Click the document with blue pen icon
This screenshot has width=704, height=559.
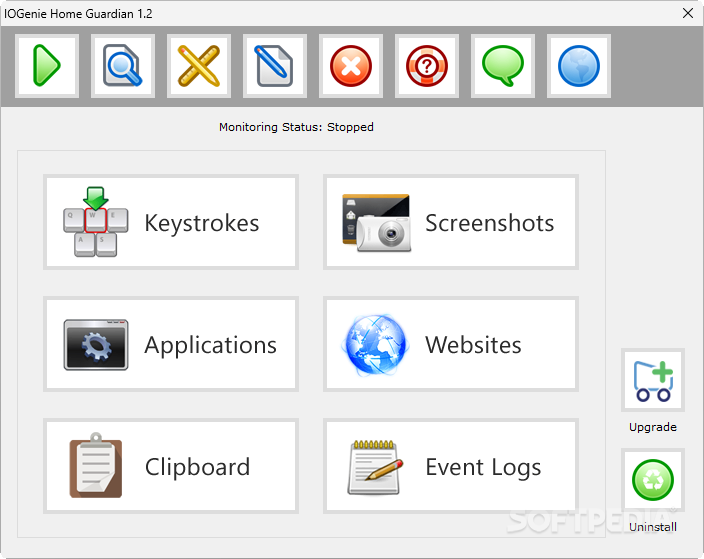tap(275, 66)
